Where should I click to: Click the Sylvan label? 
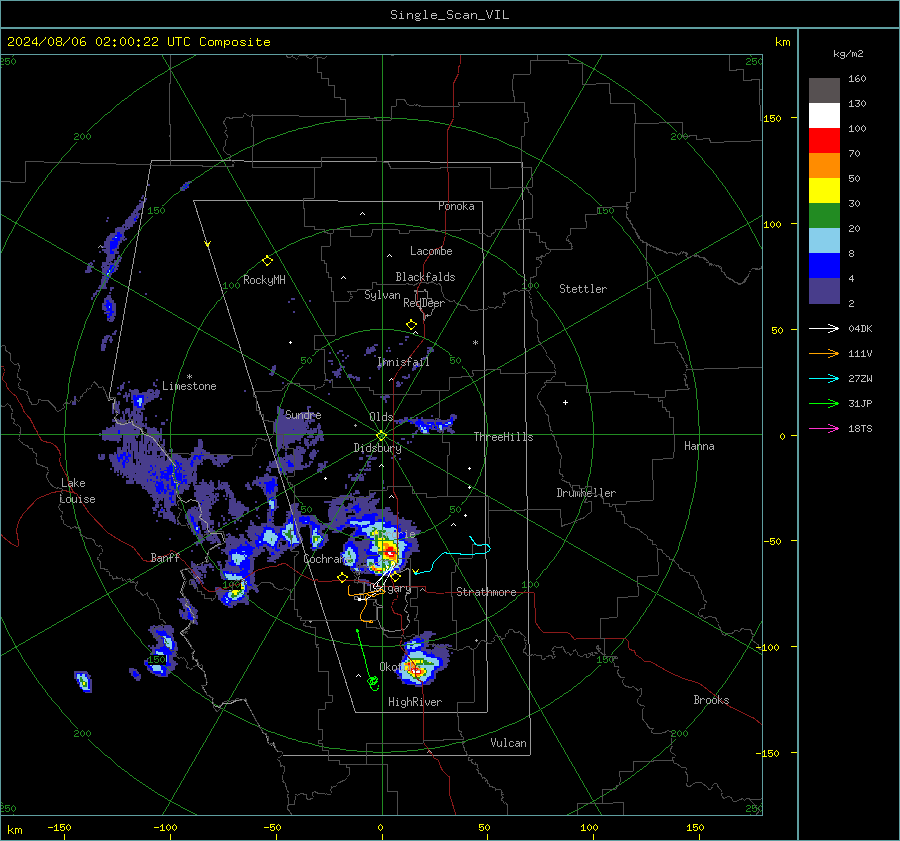(382, 296)
